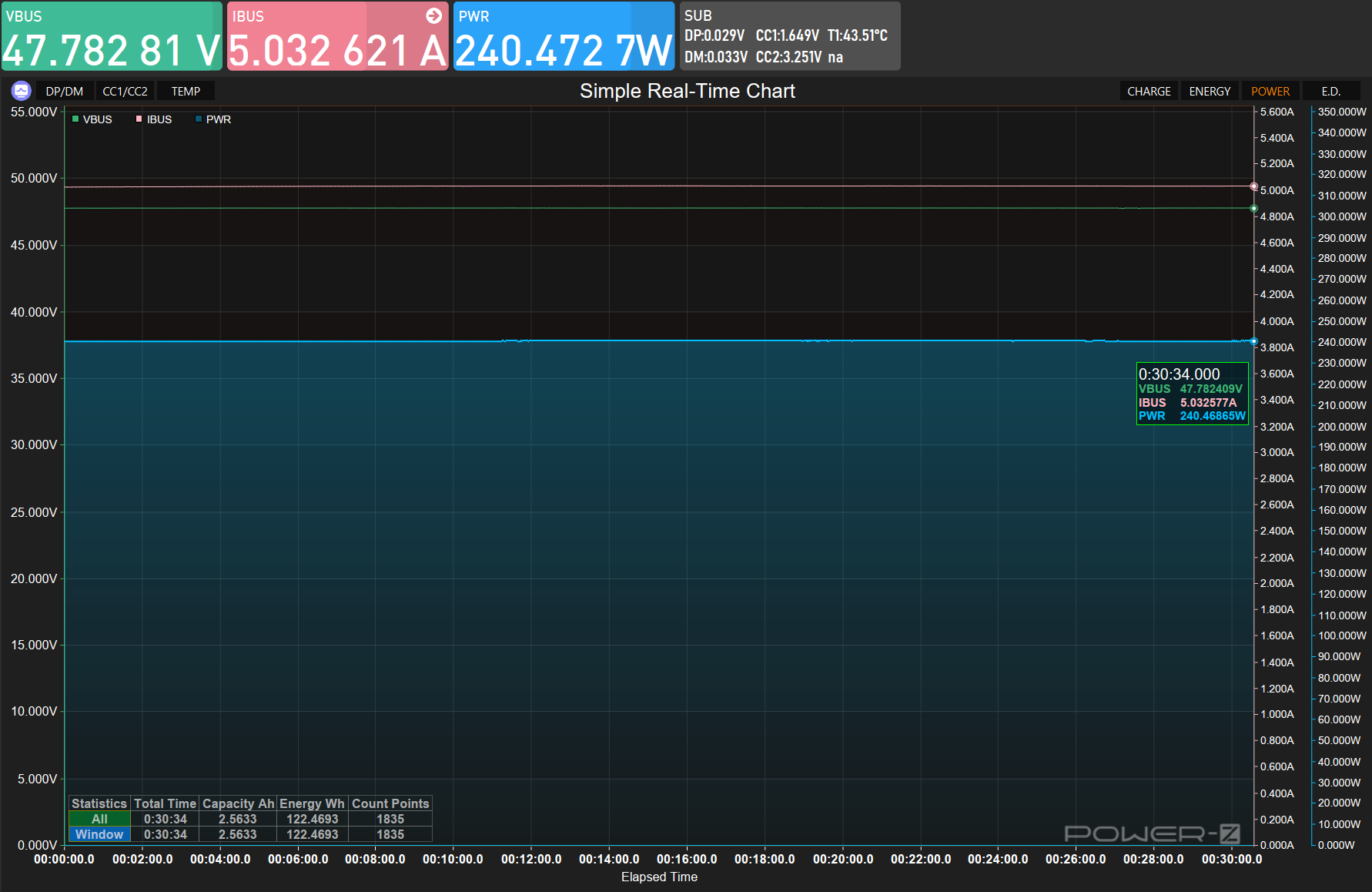Select the ENERGY view tab
This screenshot has height=892, width=1372.
pyautogui.click(x=1210, y=91)
